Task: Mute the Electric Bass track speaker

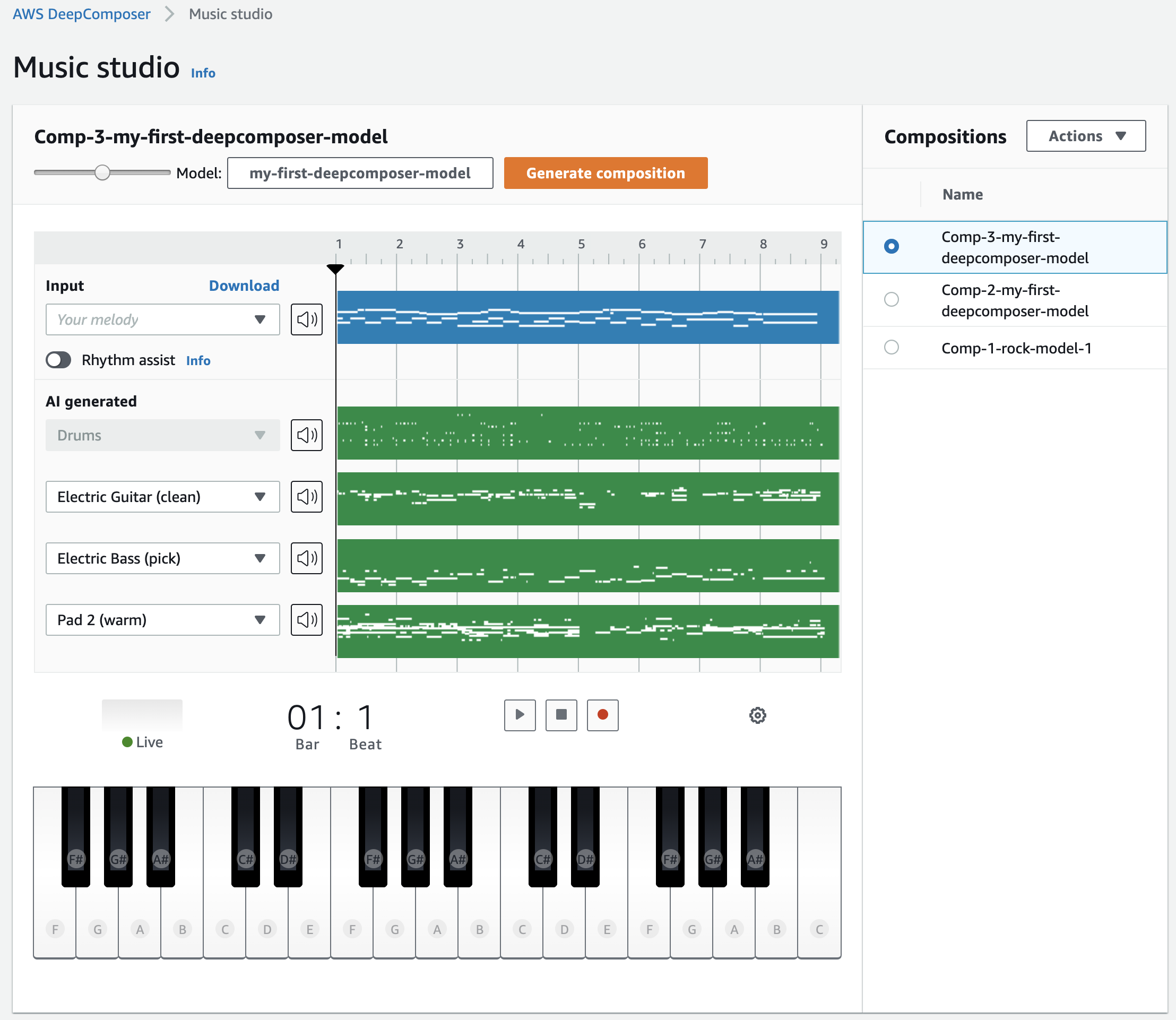Action: [306, 558]
